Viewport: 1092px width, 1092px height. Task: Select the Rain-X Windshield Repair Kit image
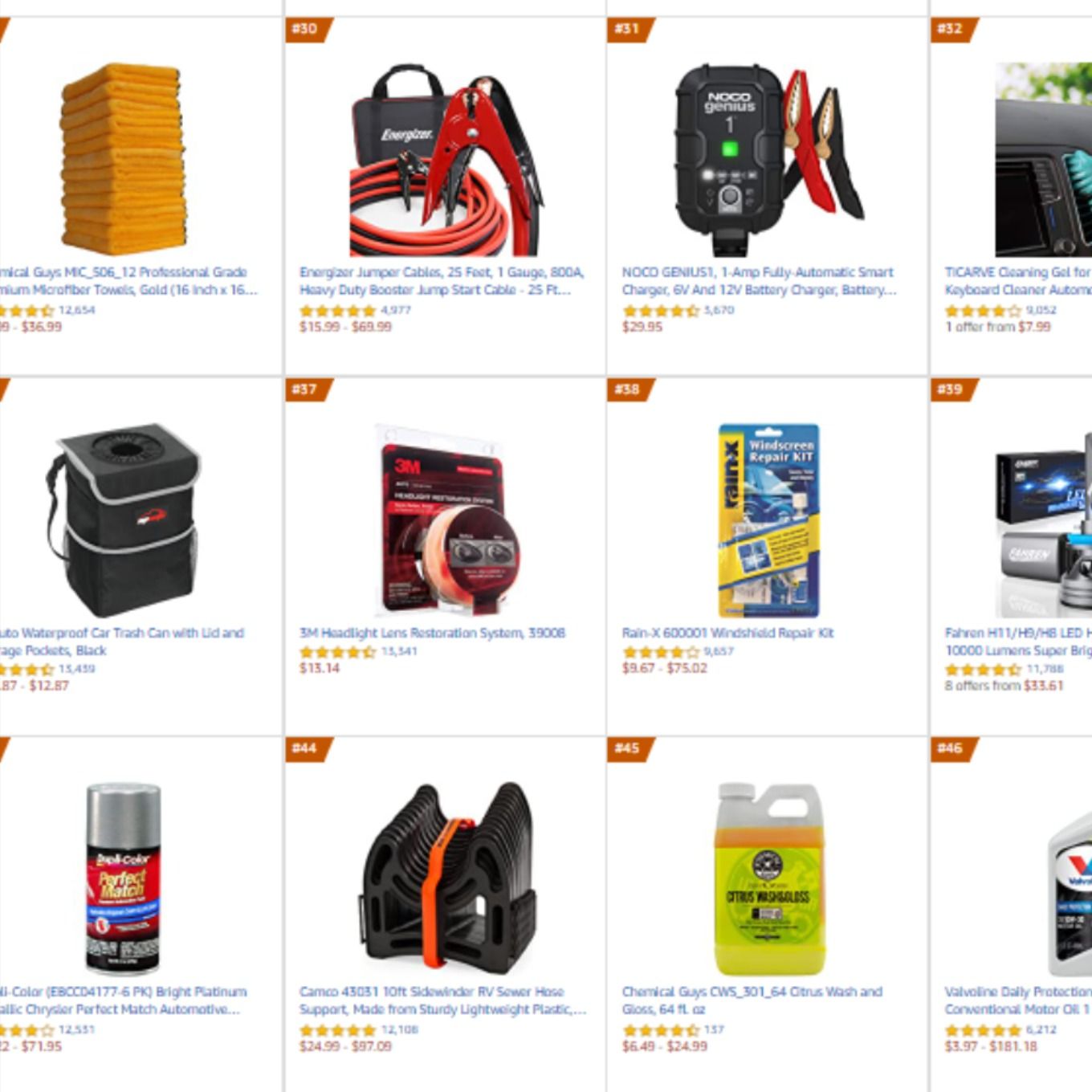[768, 520]
